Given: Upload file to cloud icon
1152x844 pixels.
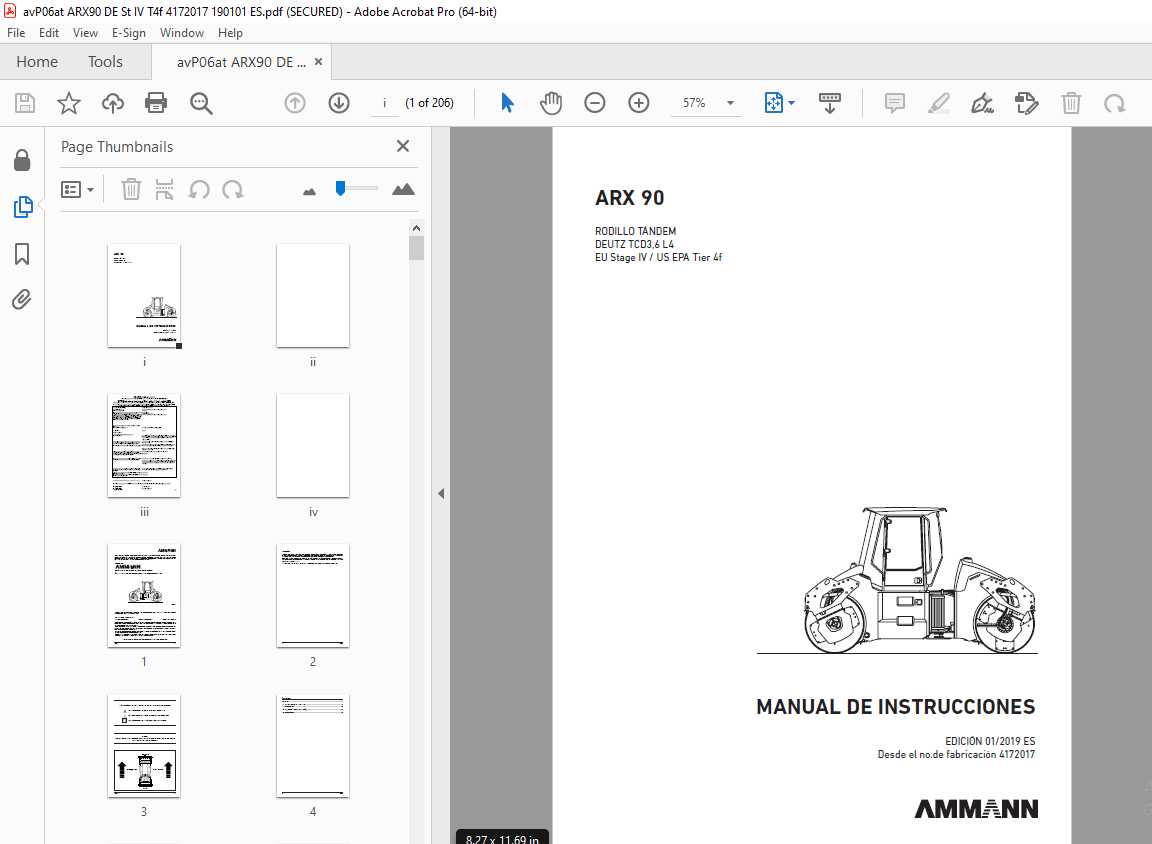Looking at the screenshot, I should pos(112,103).
